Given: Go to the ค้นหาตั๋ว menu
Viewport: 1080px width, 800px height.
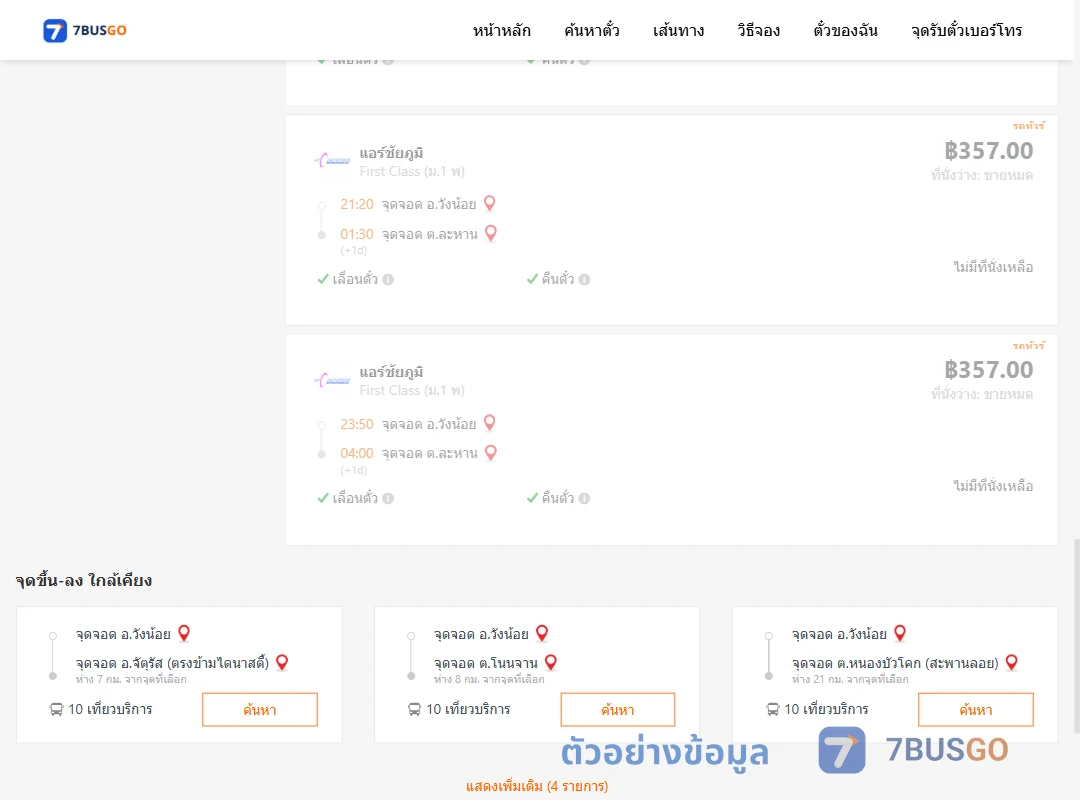Looking at the screenshot, I should click(592, 30).
